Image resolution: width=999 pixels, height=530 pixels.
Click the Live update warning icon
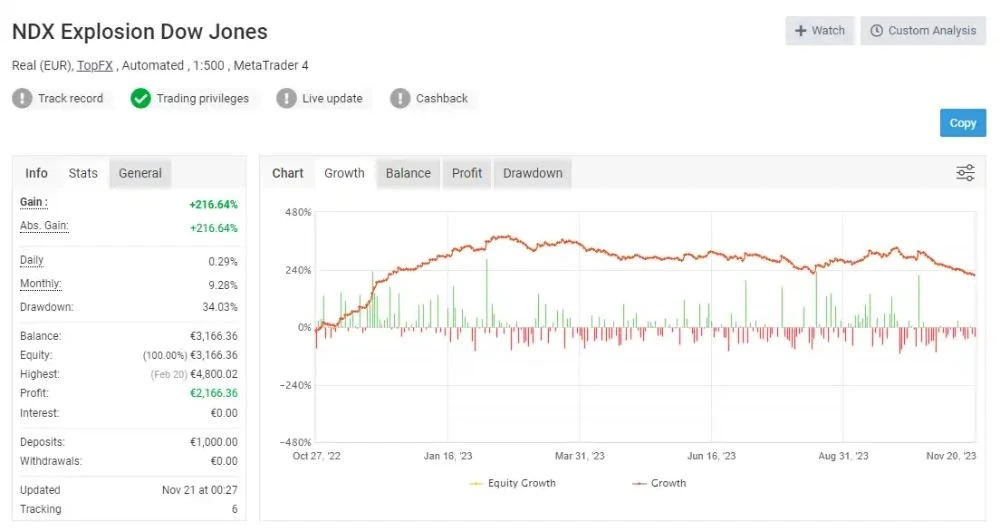[x=286, y=98]
